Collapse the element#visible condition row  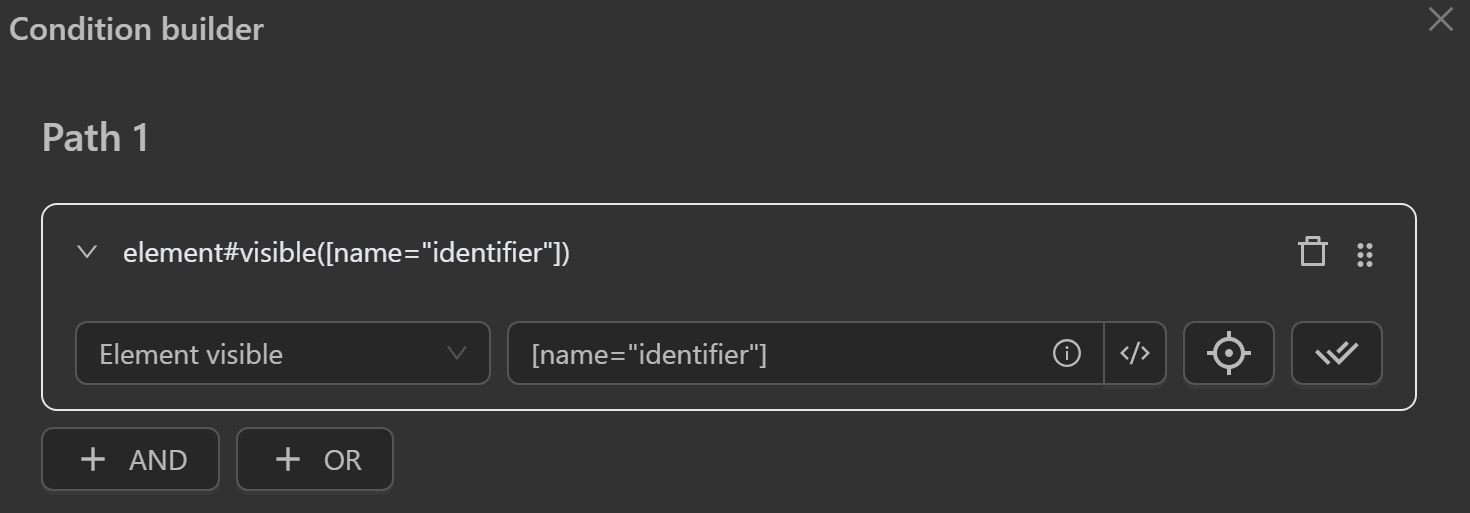tap(87, 252)
